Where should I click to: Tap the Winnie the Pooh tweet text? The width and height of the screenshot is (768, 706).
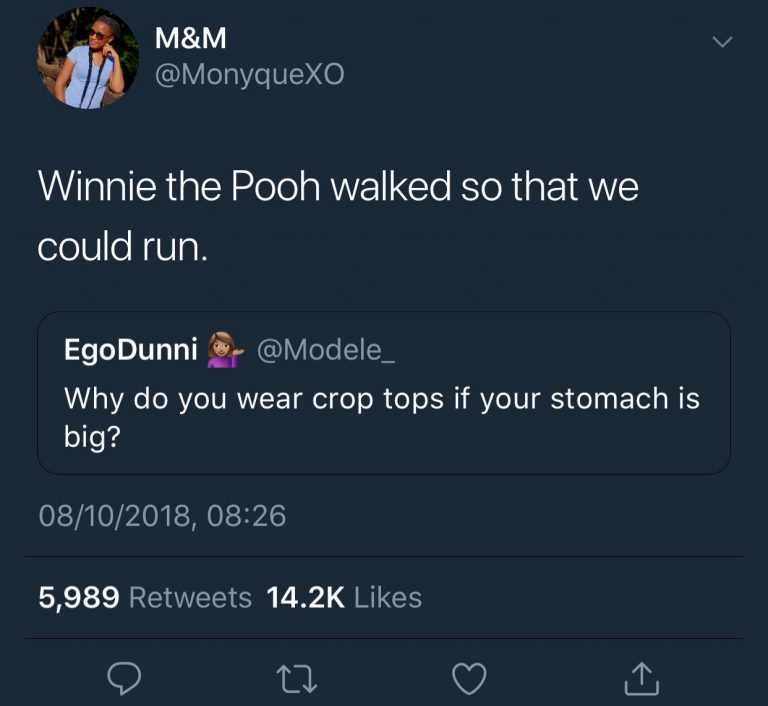[x=338, y=216]
